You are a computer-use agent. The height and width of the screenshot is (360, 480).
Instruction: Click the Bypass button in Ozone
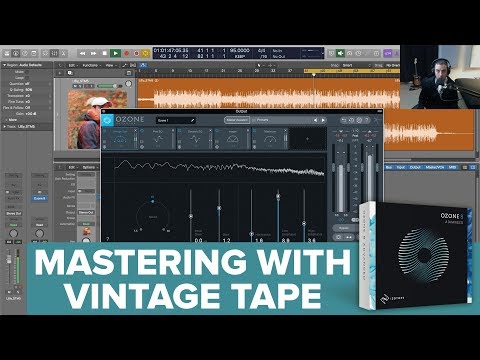344,228
